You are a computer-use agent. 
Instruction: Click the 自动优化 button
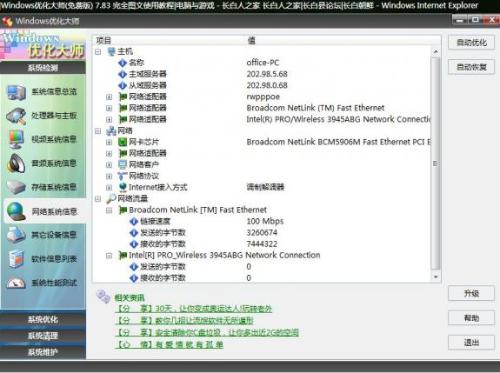471,43
